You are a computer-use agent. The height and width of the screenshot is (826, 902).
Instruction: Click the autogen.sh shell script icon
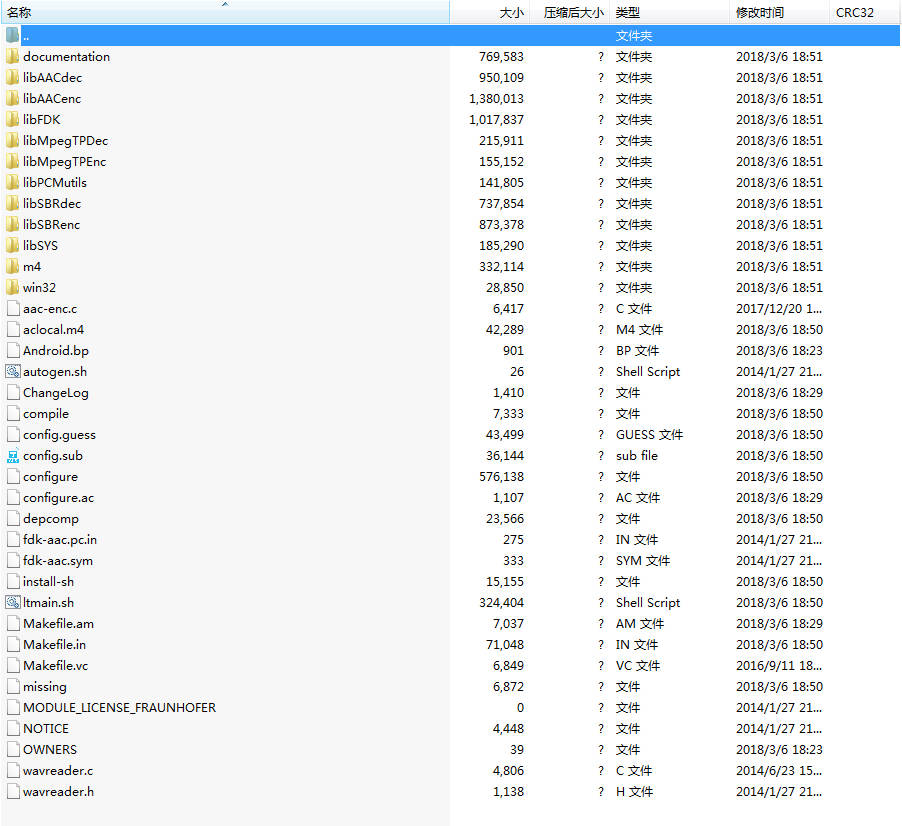tap(13, 372)
